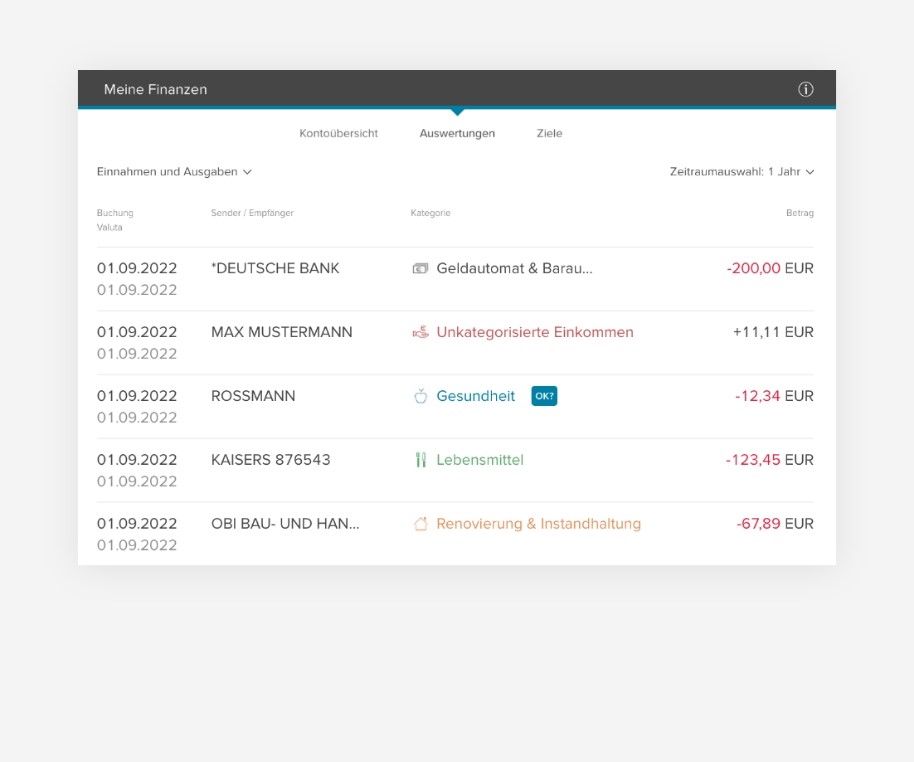Open the Gesundheit category link
Viewport: 914px width, 762px height.
(475, 396)
